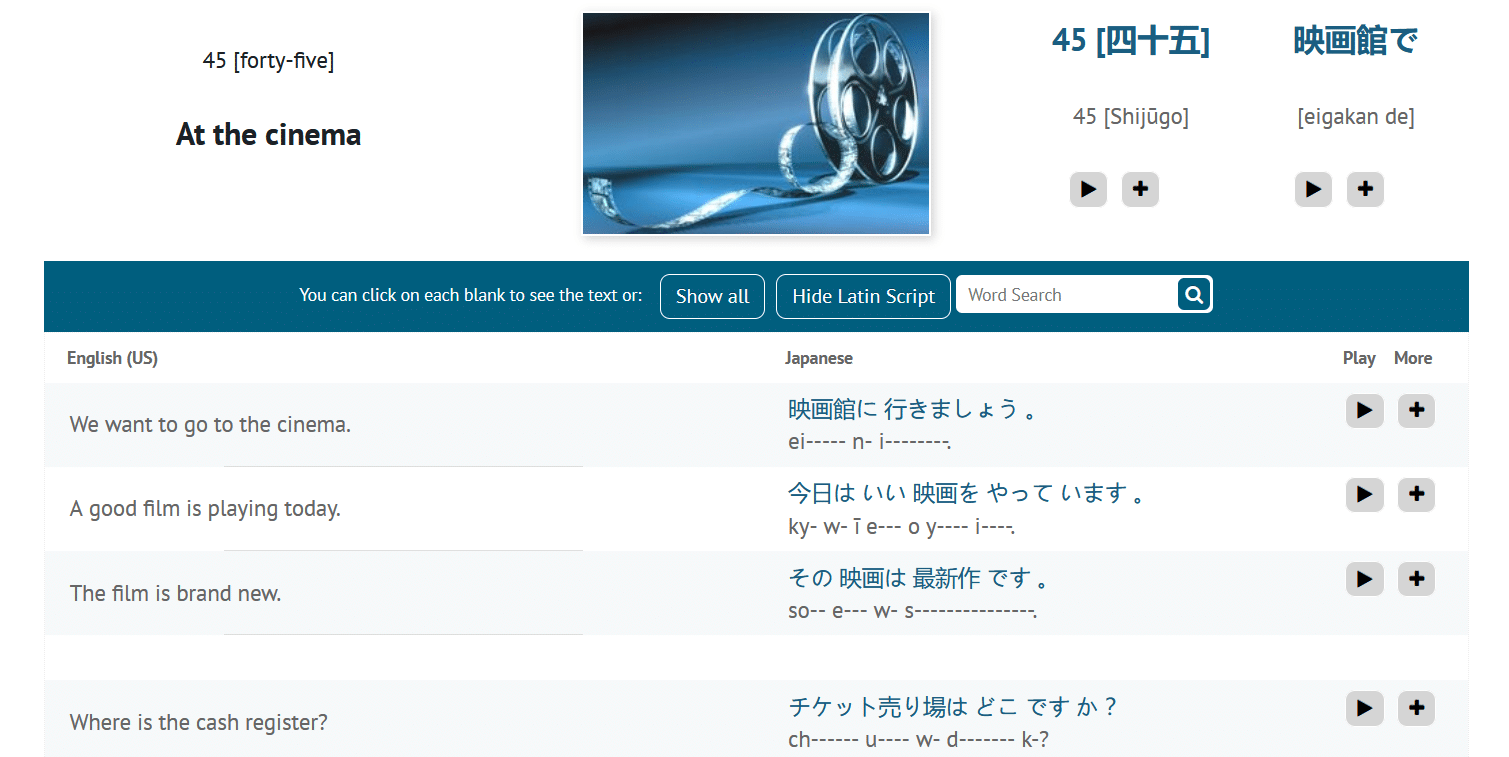Reveal hidden text 'ky- w- ī e--- o y----'
Viewport: 1509px width, 757px height.
[900, 526]
